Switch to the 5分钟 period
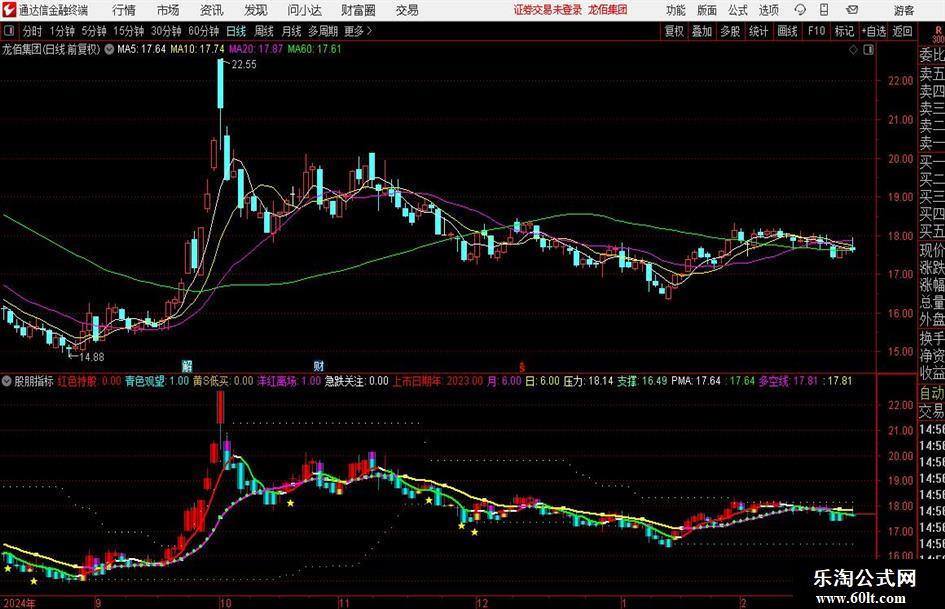This screenshot has height=609, width=945. click(x=93, y=31)
